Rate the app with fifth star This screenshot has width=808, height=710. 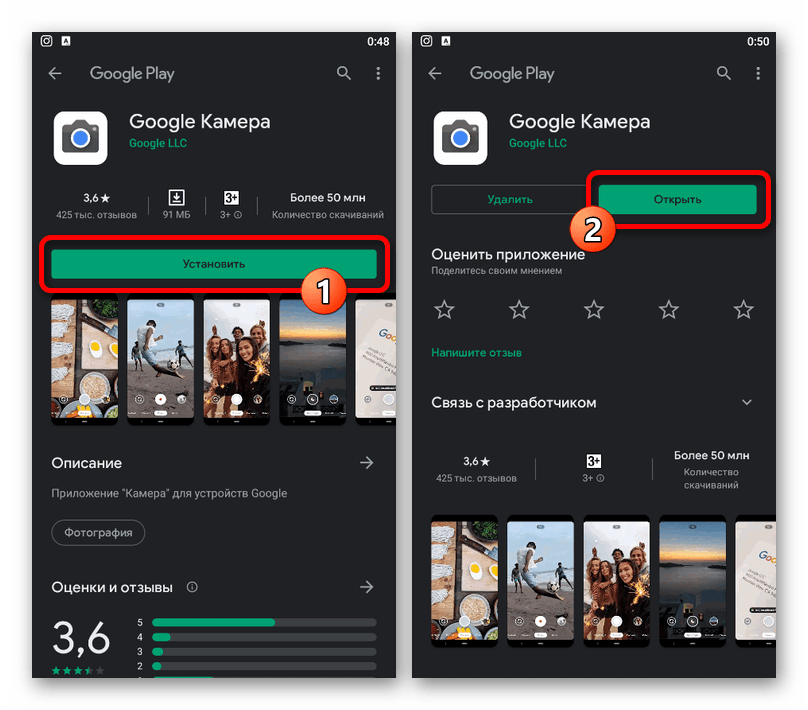pyautogui.click(x=744, y=310)
